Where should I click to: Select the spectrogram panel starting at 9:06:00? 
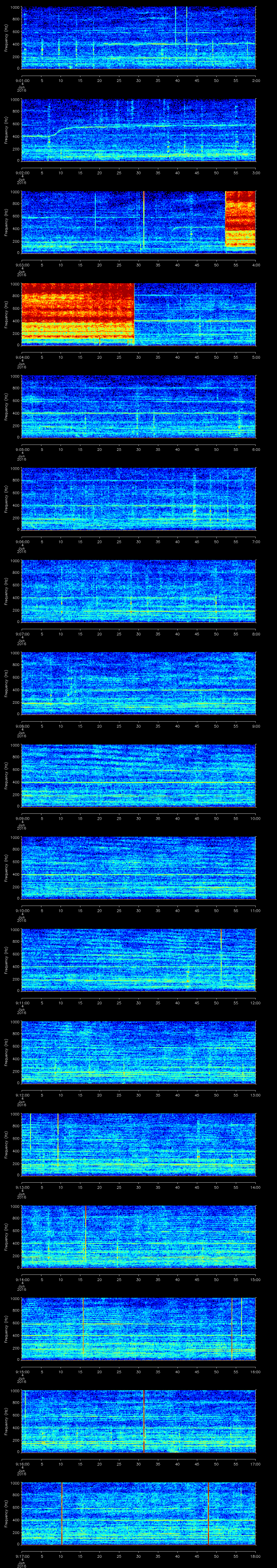click(138, 499)
